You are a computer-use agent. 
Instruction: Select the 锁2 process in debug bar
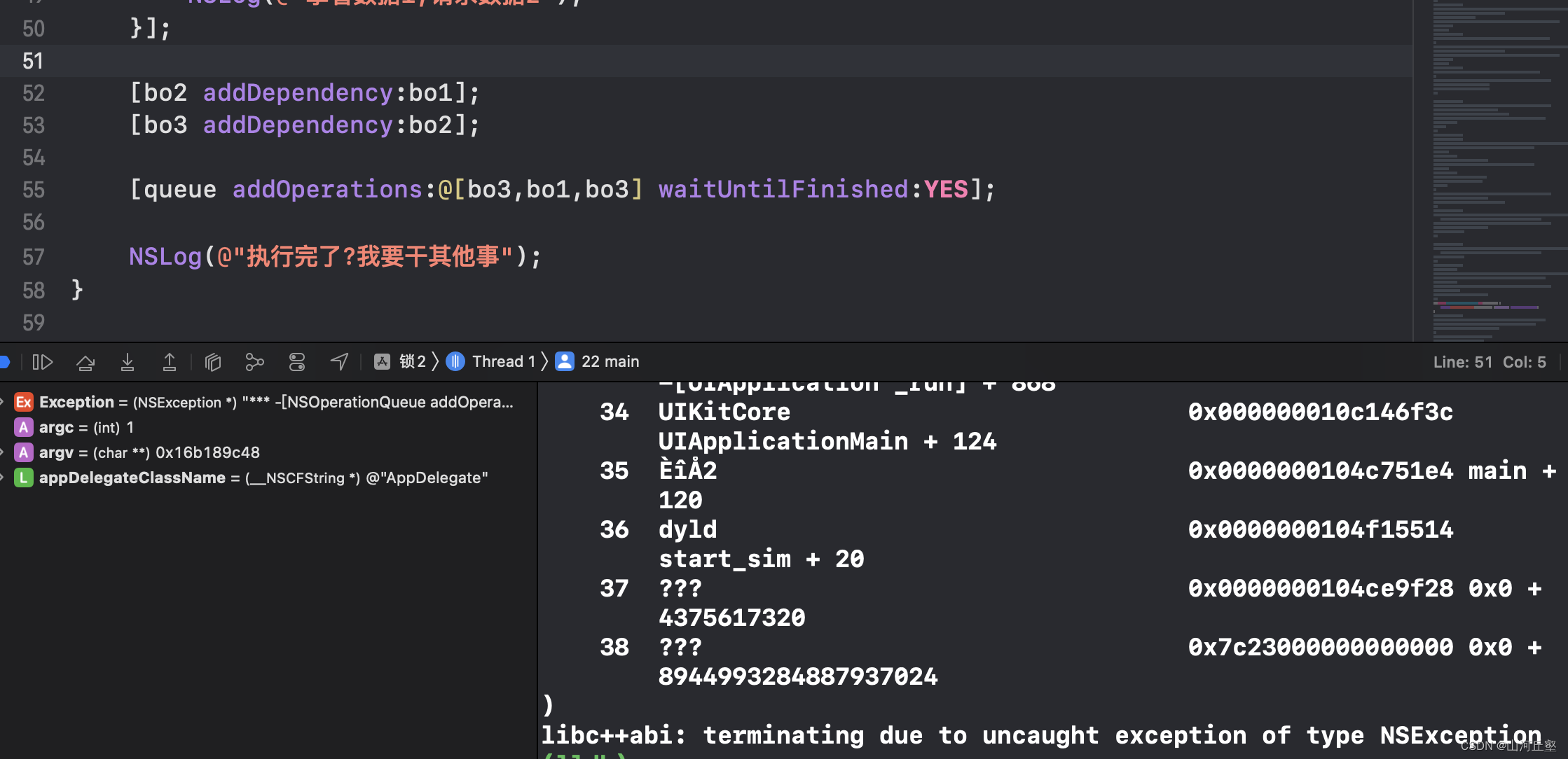point(400,361)
